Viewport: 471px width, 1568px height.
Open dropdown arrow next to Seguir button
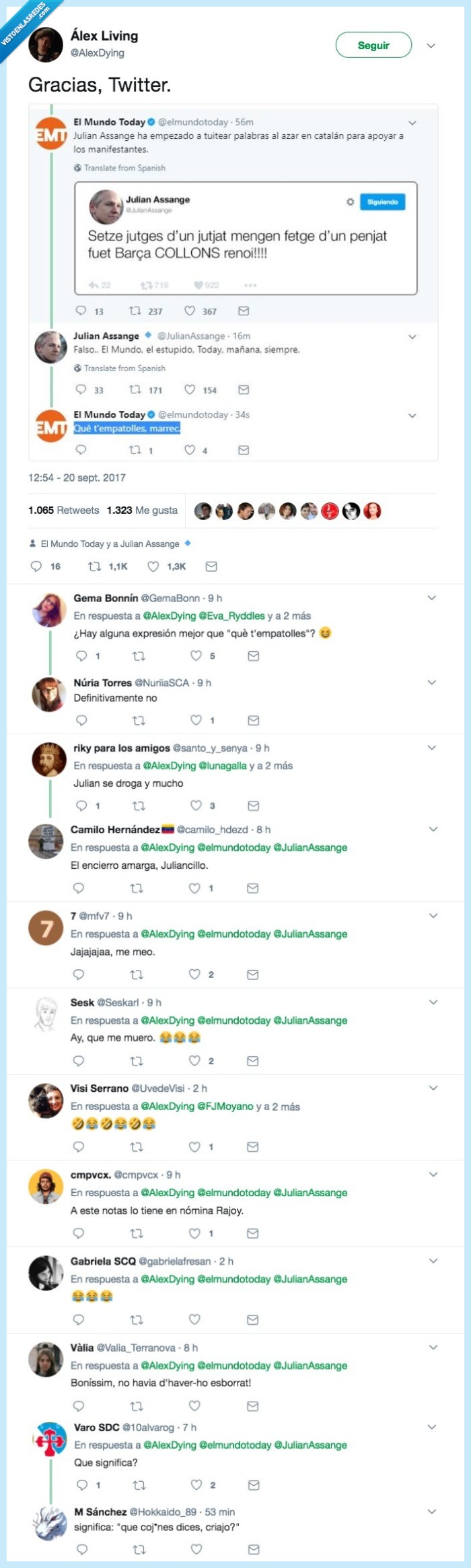431,45
